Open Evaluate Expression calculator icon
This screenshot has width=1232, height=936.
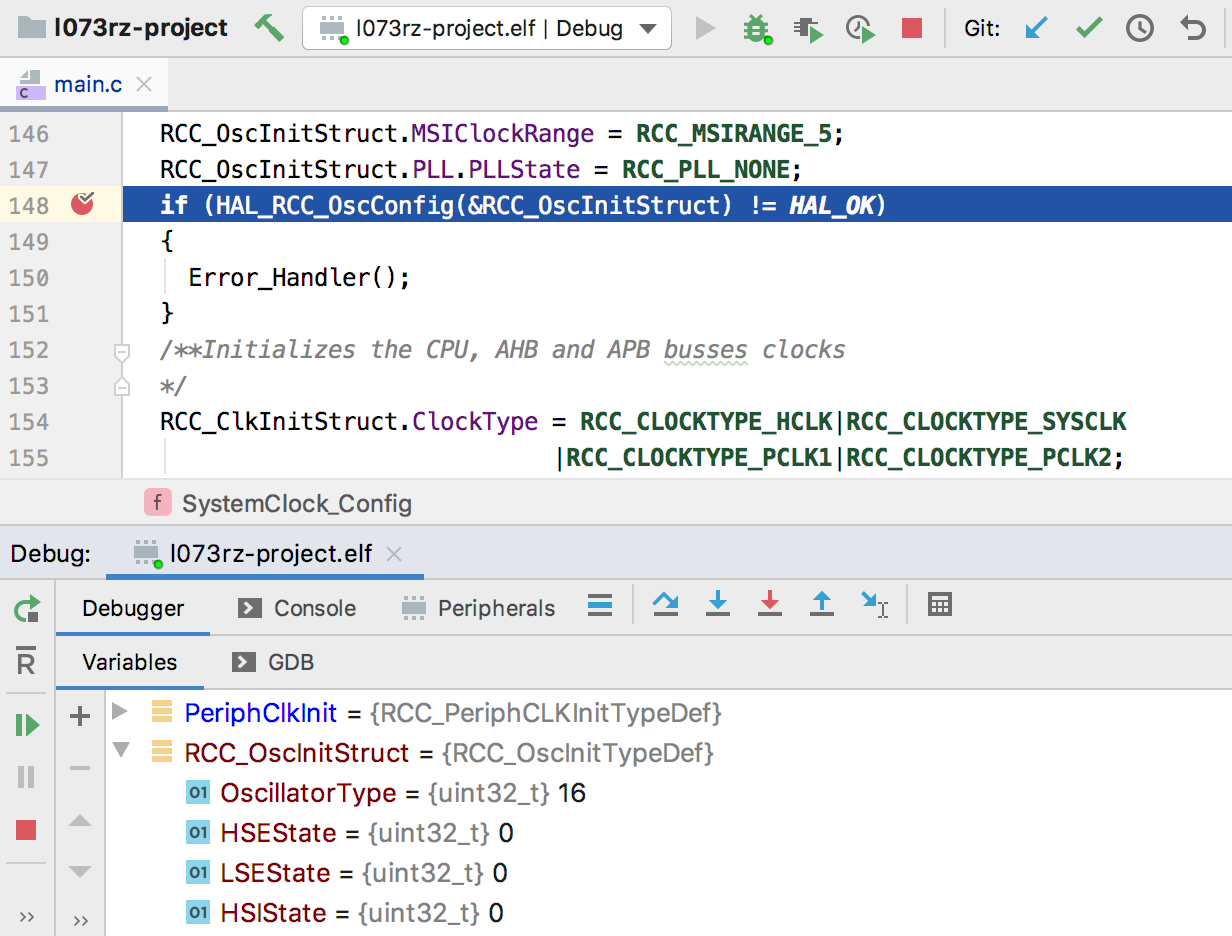pyautogui.click(x=939, y=604)
